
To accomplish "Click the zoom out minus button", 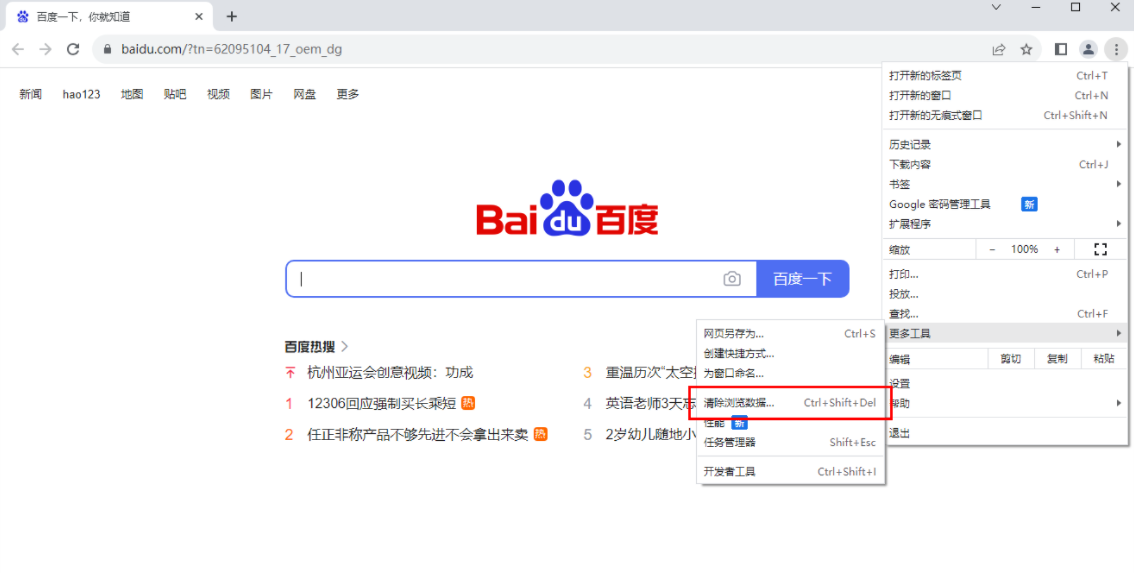I will tap(992, 250).
